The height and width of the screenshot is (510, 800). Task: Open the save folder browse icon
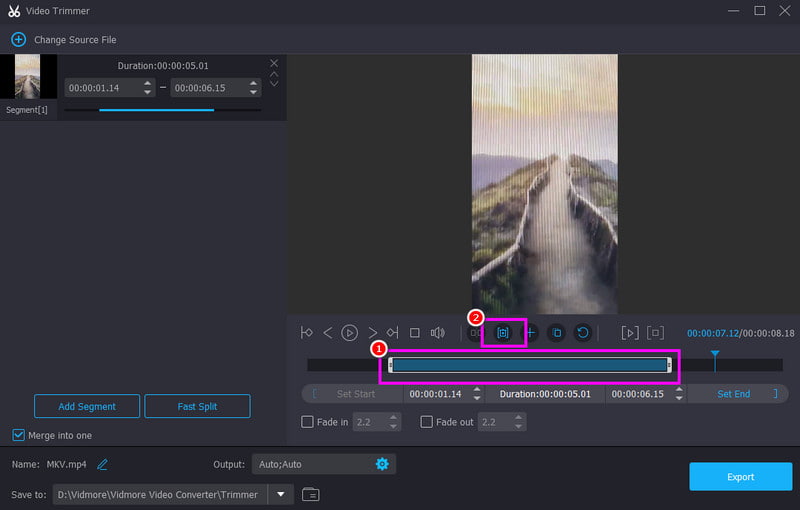pos(311,494)
